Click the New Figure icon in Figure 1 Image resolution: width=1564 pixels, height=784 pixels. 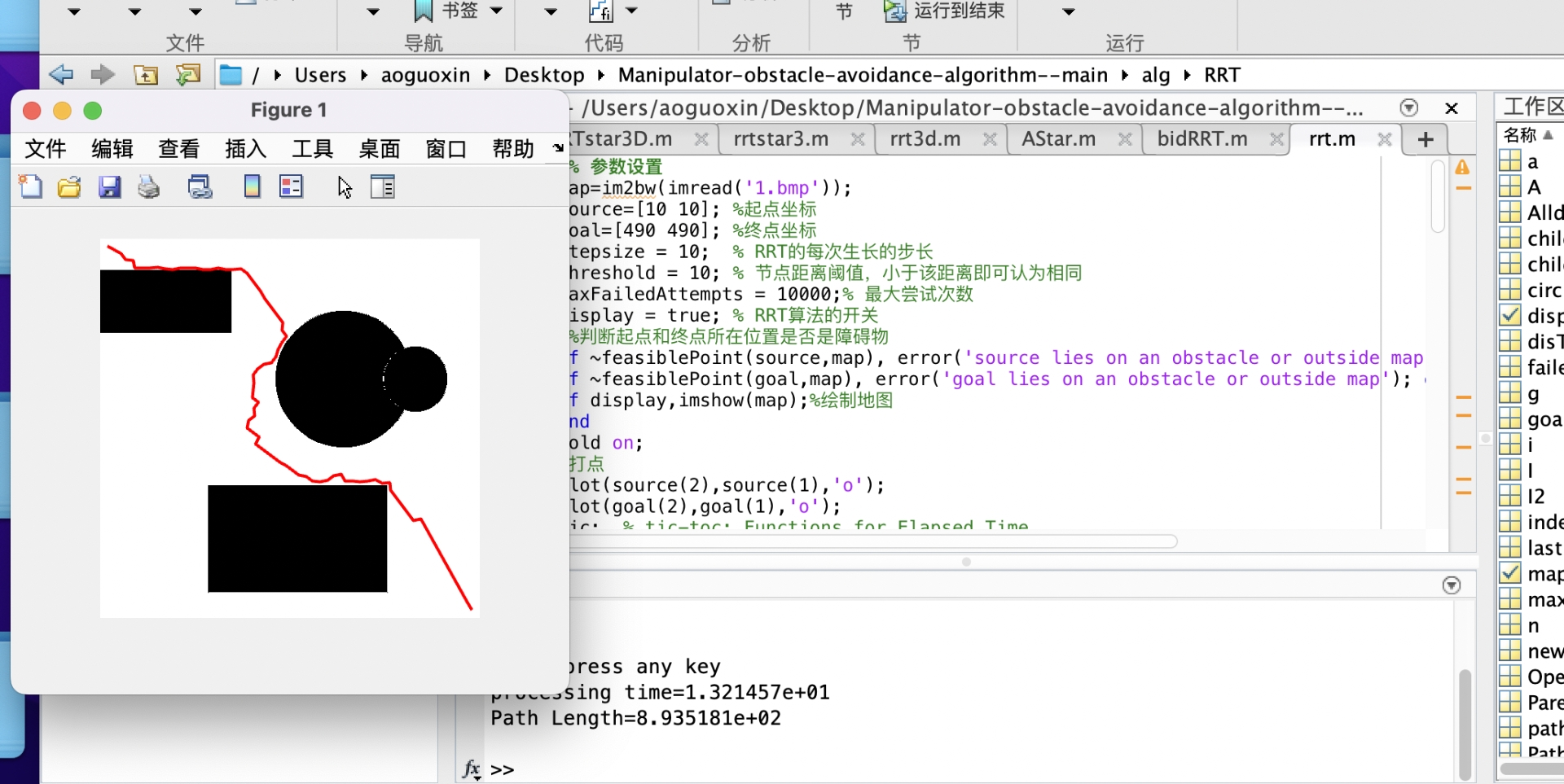tap(30, 187)
